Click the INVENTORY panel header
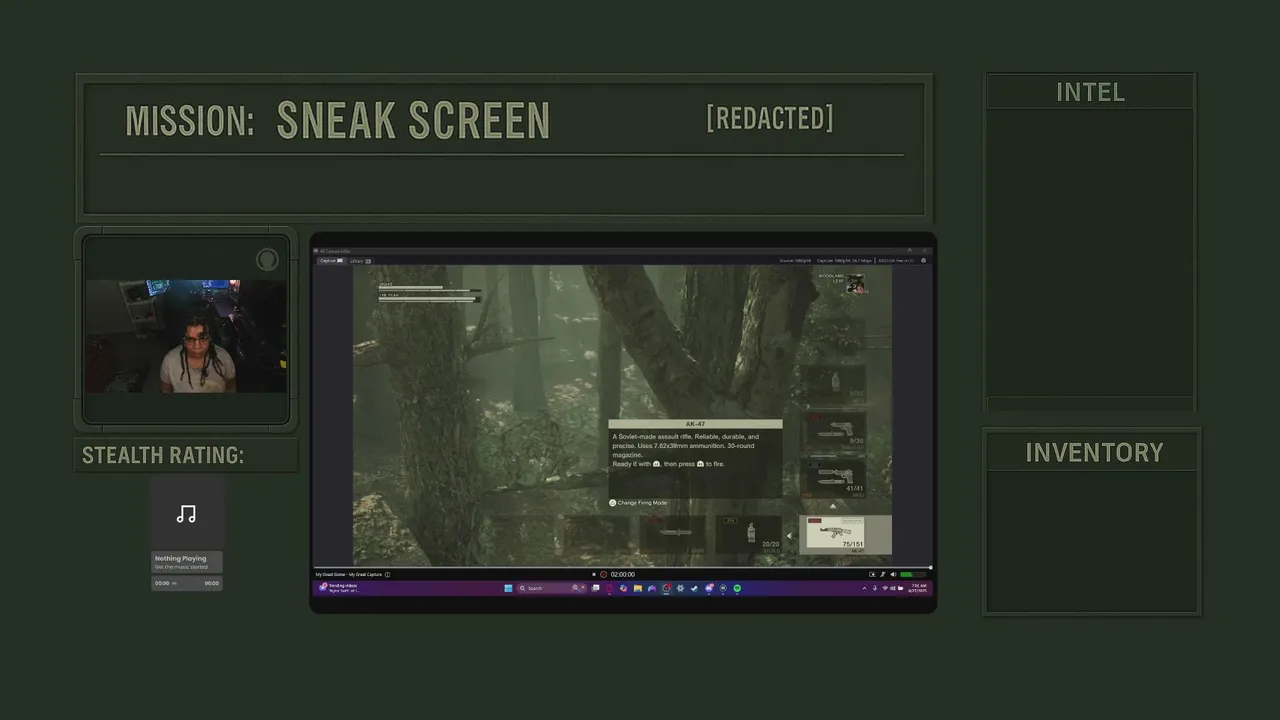The image size is (1280, 720). pos(1094,452)
